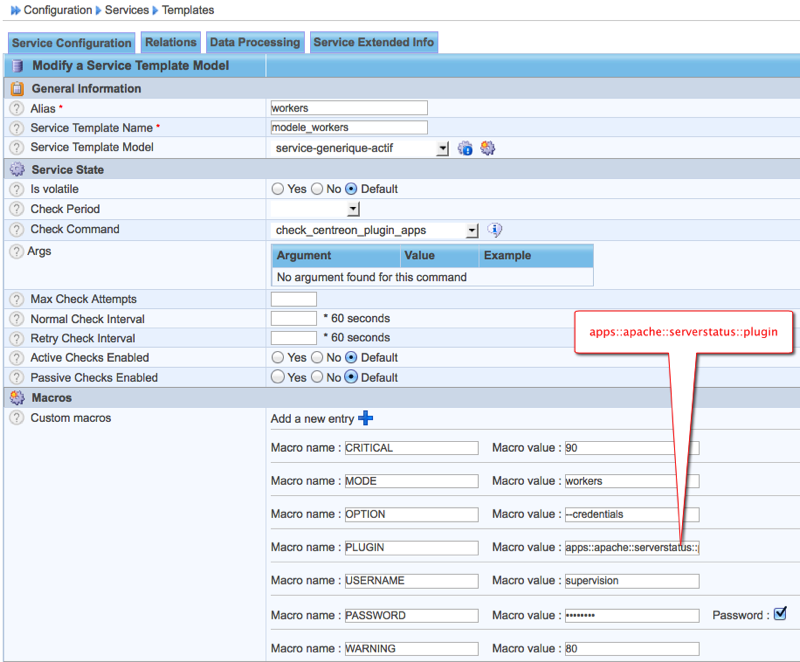Click the info icon beside Check Command
This screenshot has height=662, width=800.
click(x=494, y=230)
